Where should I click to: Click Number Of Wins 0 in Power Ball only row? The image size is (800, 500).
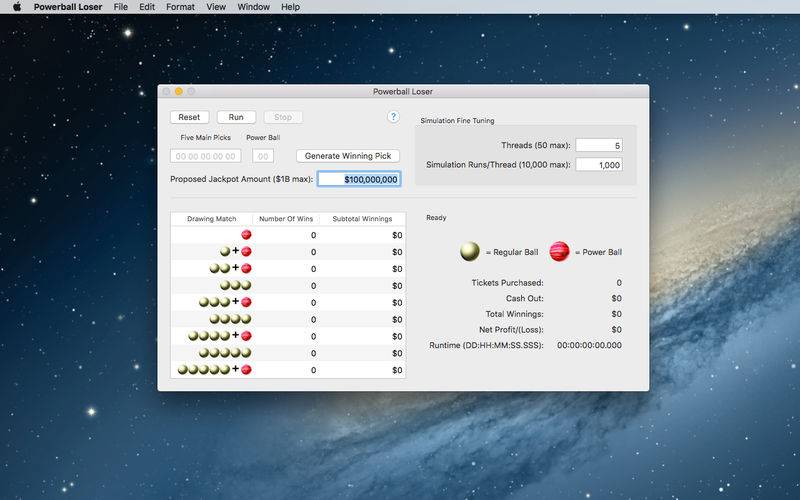[x=313, y=235]
